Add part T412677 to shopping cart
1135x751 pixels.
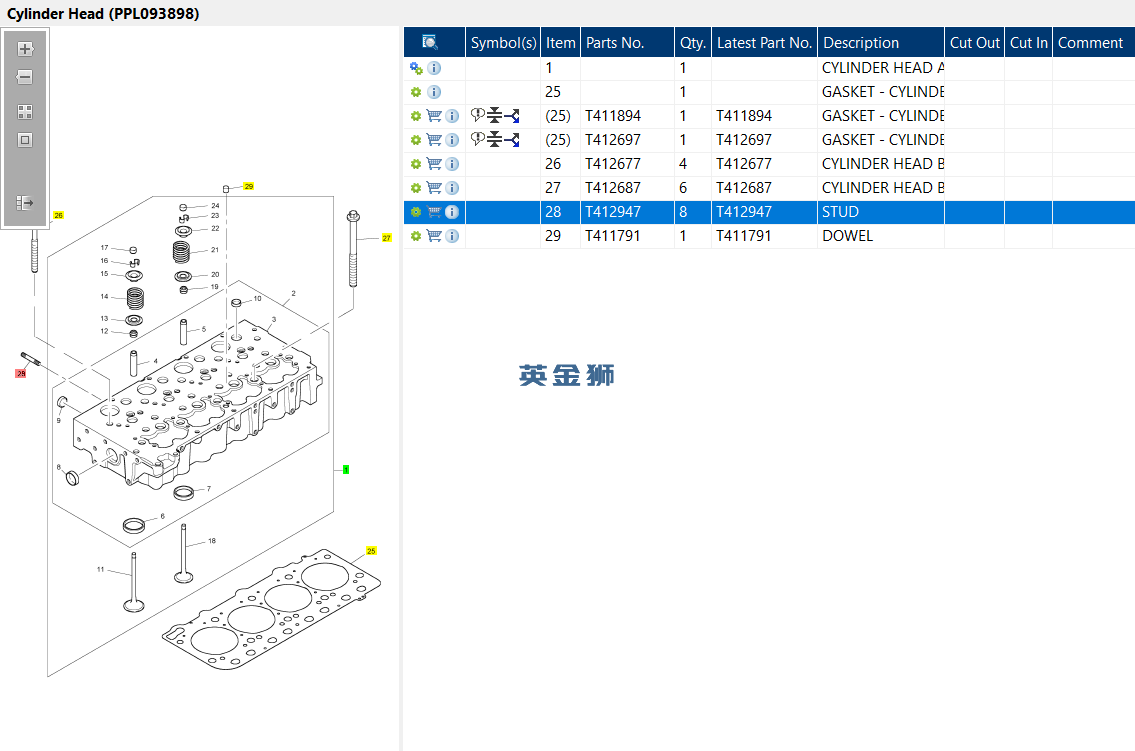434,164
